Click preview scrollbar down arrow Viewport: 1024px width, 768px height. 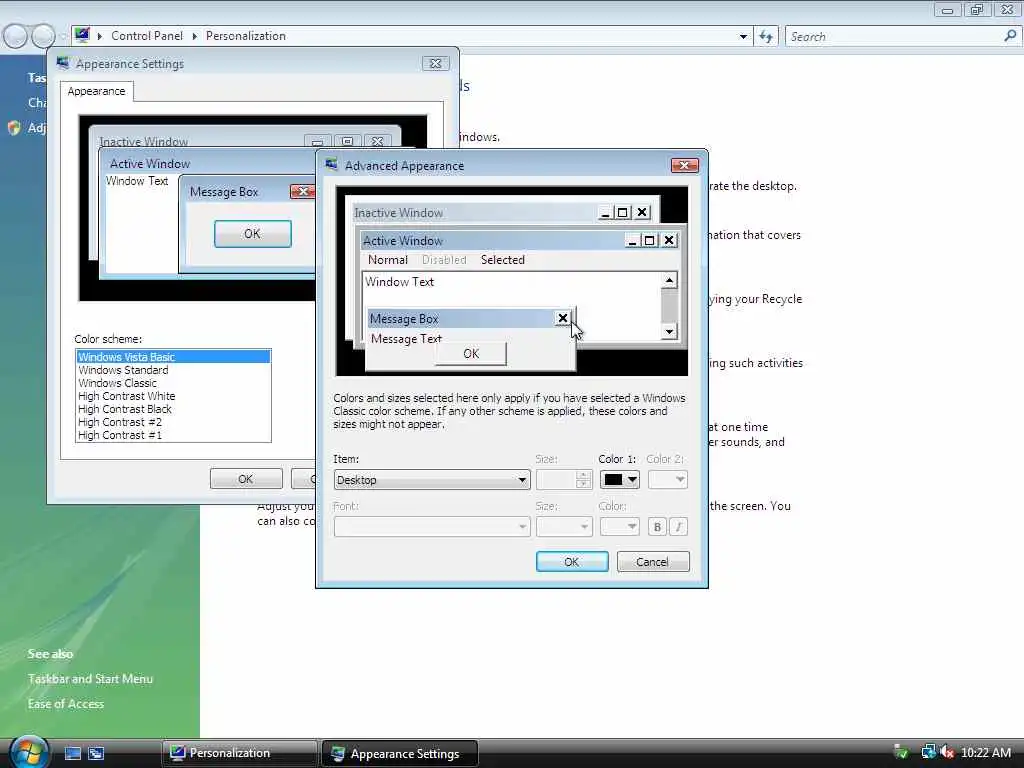click(669, 332)
